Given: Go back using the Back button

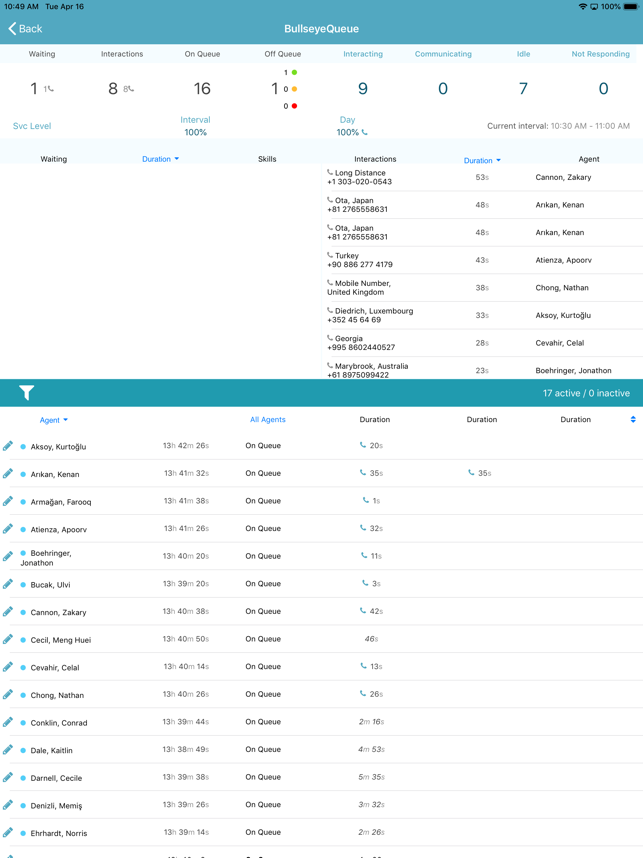Looking at the screenshot, I should pyautogui.click(x=25, y=28).
